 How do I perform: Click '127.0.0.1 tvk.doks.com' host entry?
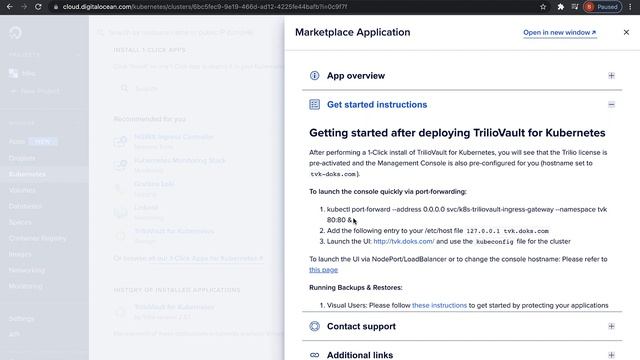pos(507,231)
